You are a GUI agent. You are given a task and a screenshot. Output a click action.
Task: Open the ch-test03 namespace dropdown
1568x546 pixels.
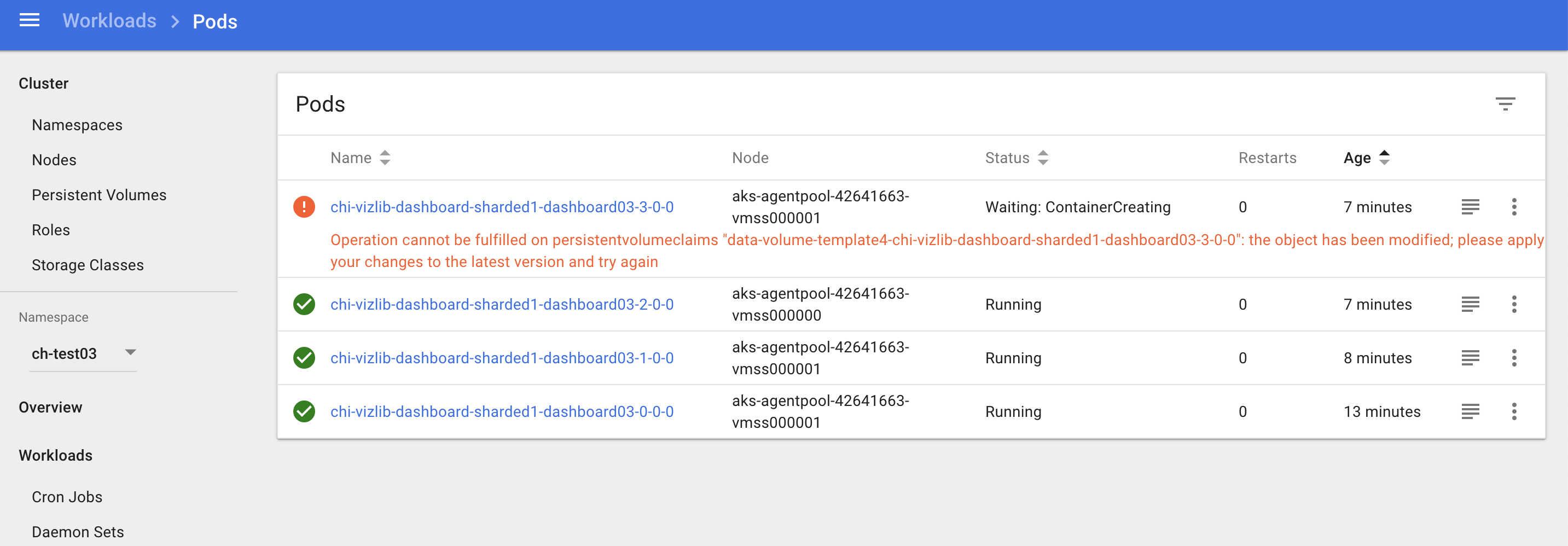[83, 353]
